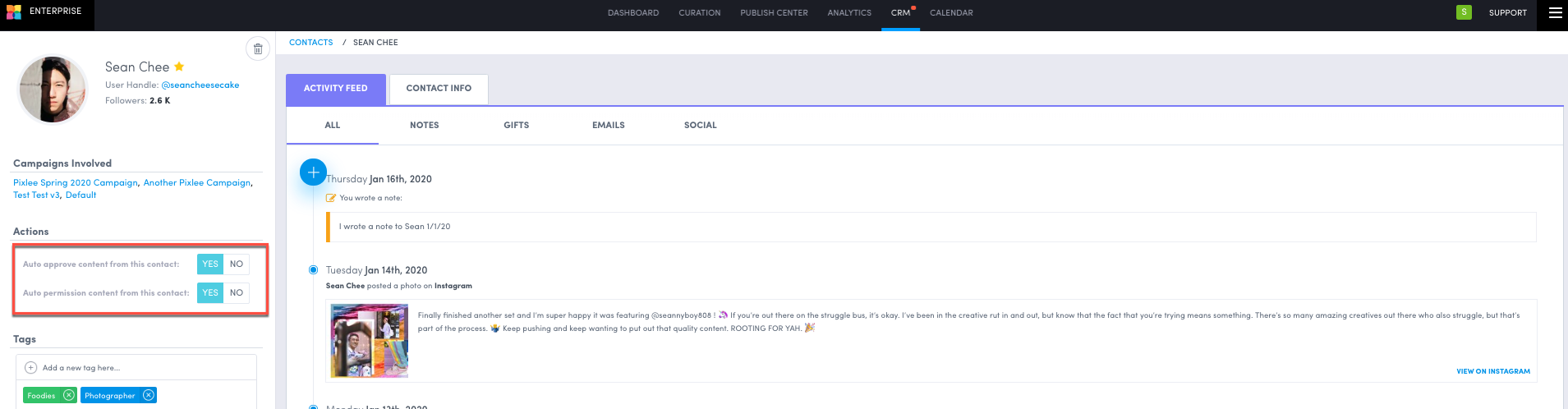1568x409 pixels.
Task: Remove the Foodies tag
Action: [x=69, y=395]
